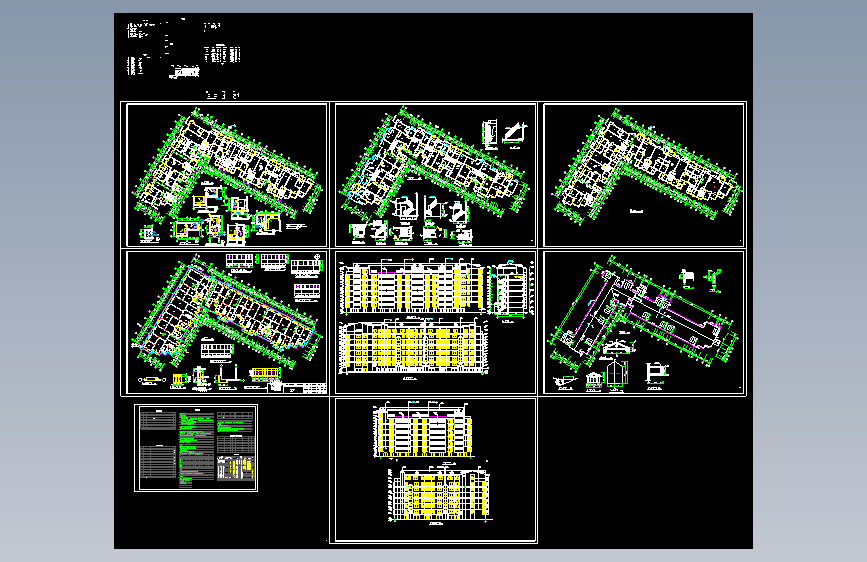867x562 pixels.
Task: Click the floor plan sheet without detail drawings
Action: (x=644, y=175)
